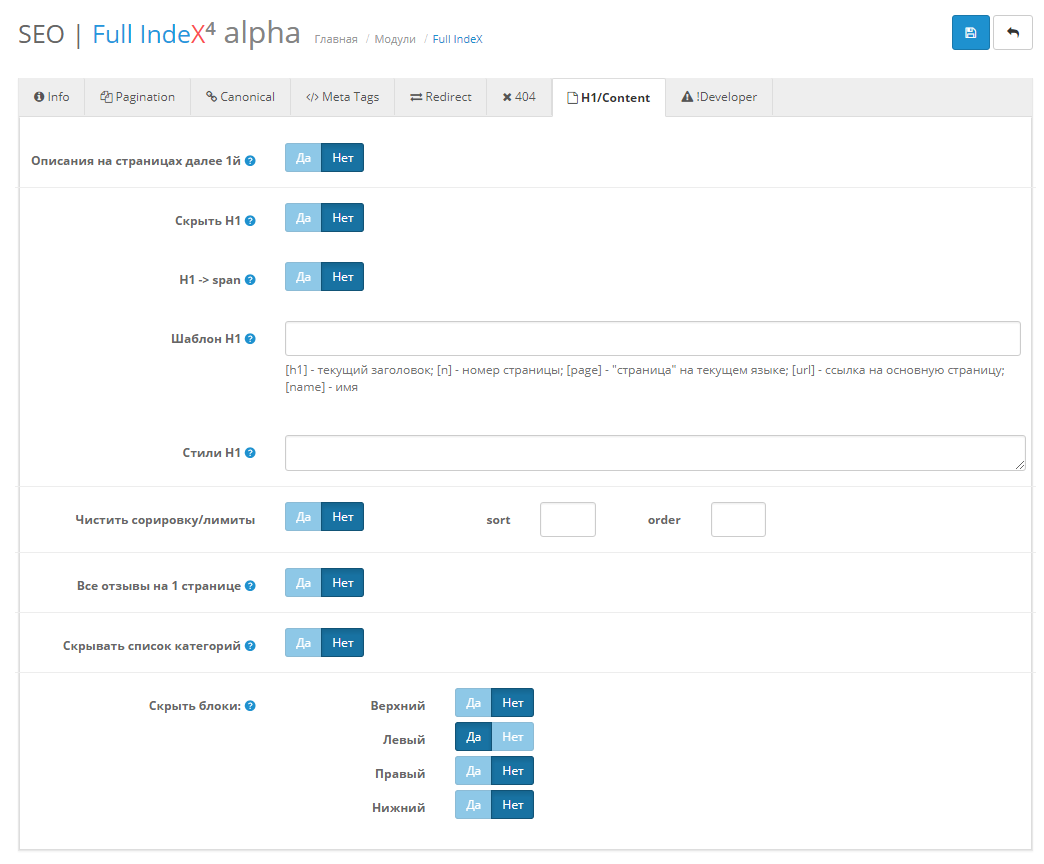Click help icon beside Скрыть блоки

[x=250, y=706]
